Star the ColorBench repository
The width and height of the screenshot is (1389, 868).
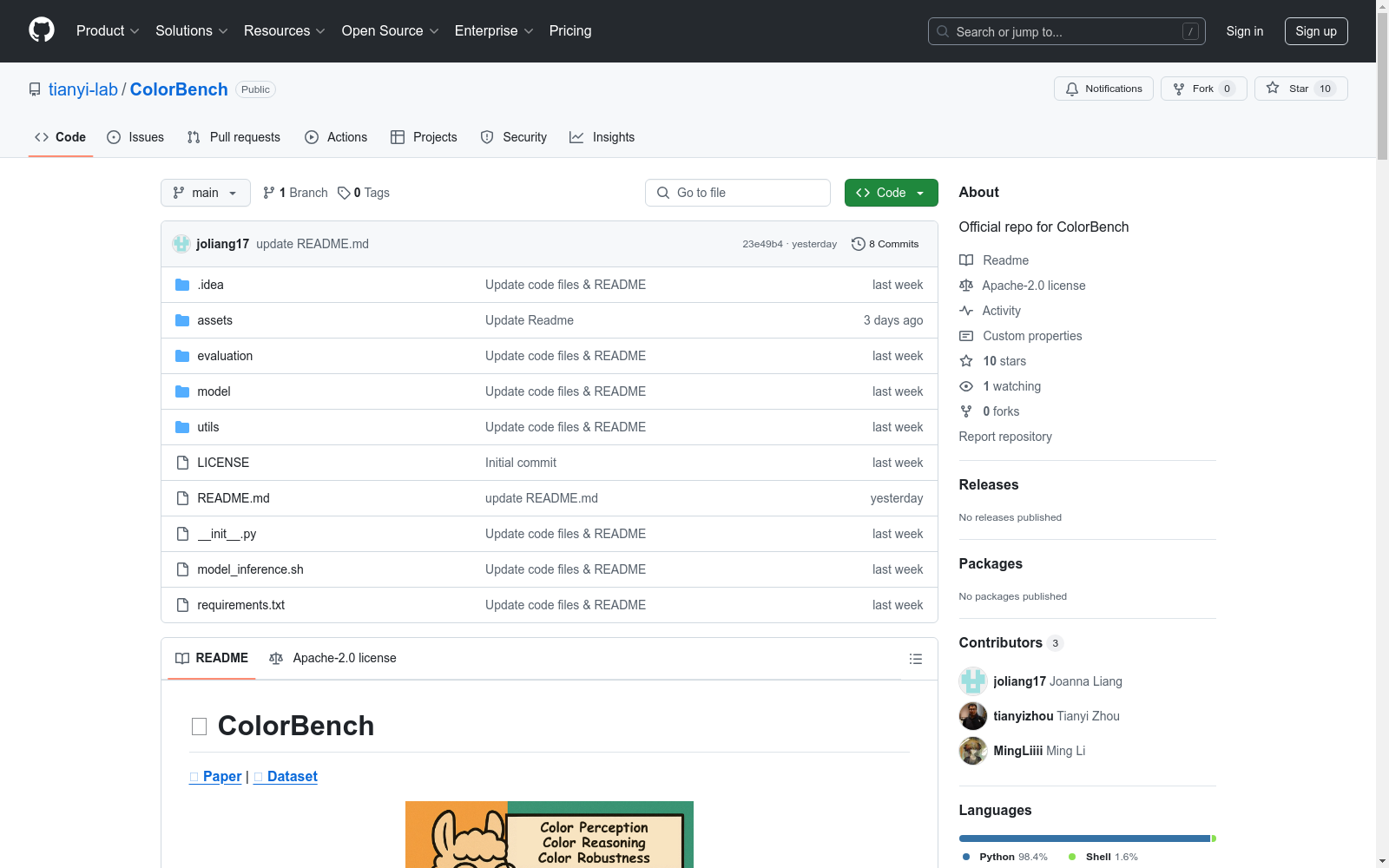point(1300,89)
